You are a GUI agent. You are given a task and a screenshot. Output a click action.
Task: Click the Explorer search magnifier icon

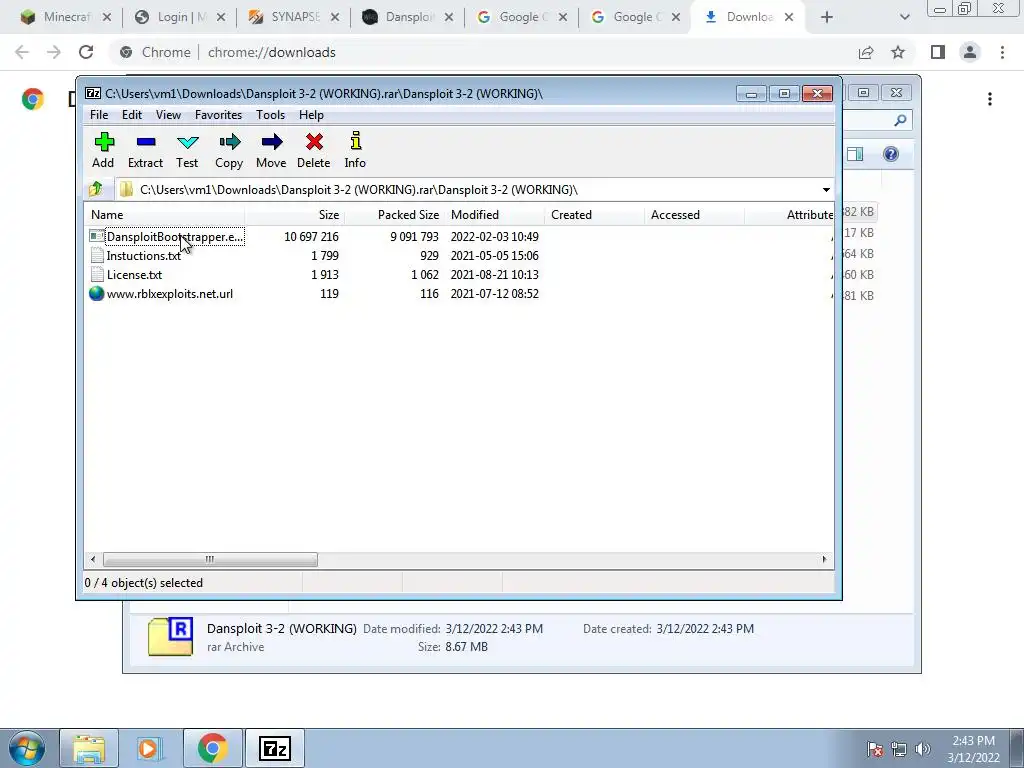click(x=900, y=120)
